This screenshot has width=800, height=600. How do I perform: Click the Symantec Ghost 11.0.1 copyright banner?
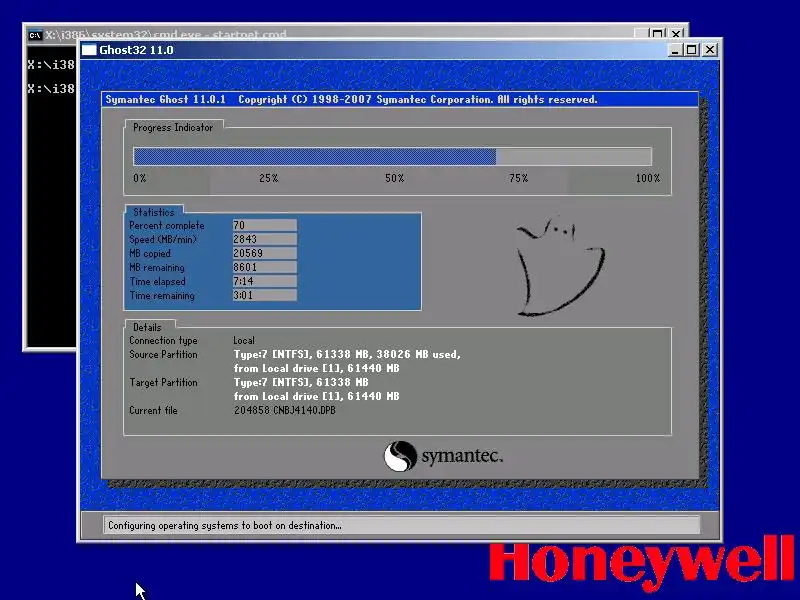pos(400,99)
